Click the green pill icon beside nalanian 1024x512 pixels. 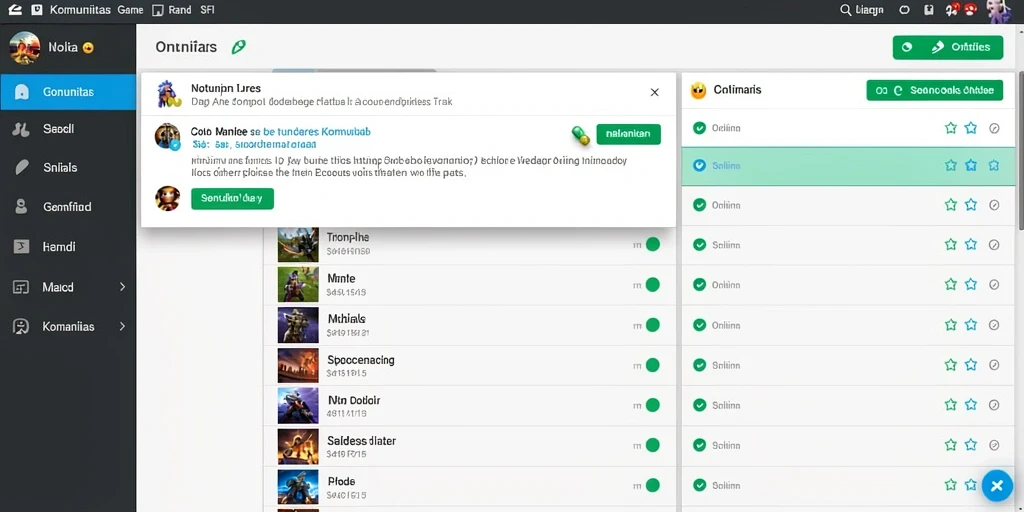(x=580, y=135)
